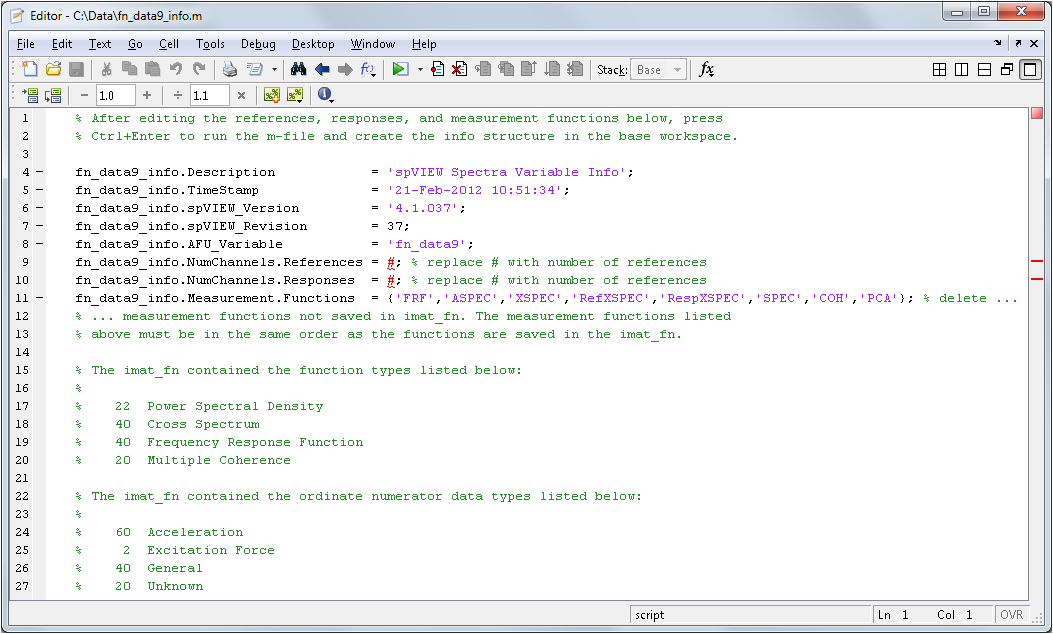Undo the last edit via toolbar arrow

(x=176, y=69)
